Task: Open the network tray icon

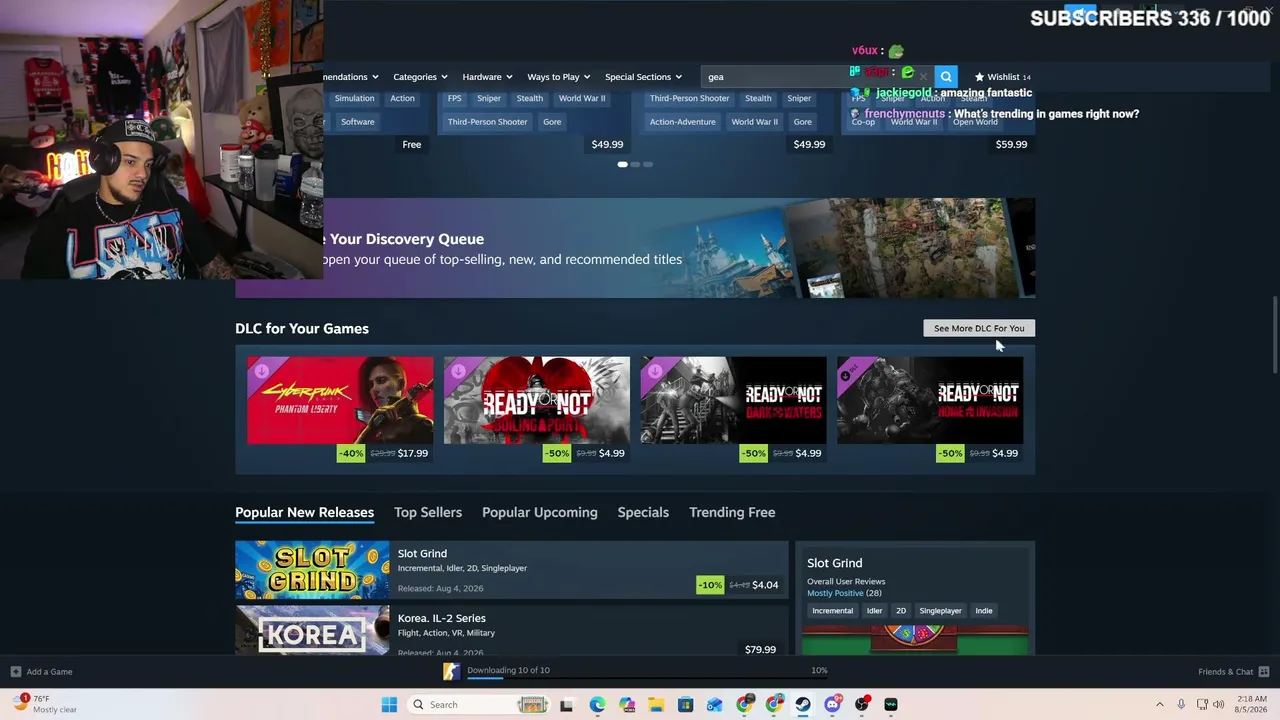Action: [1202, 705]
